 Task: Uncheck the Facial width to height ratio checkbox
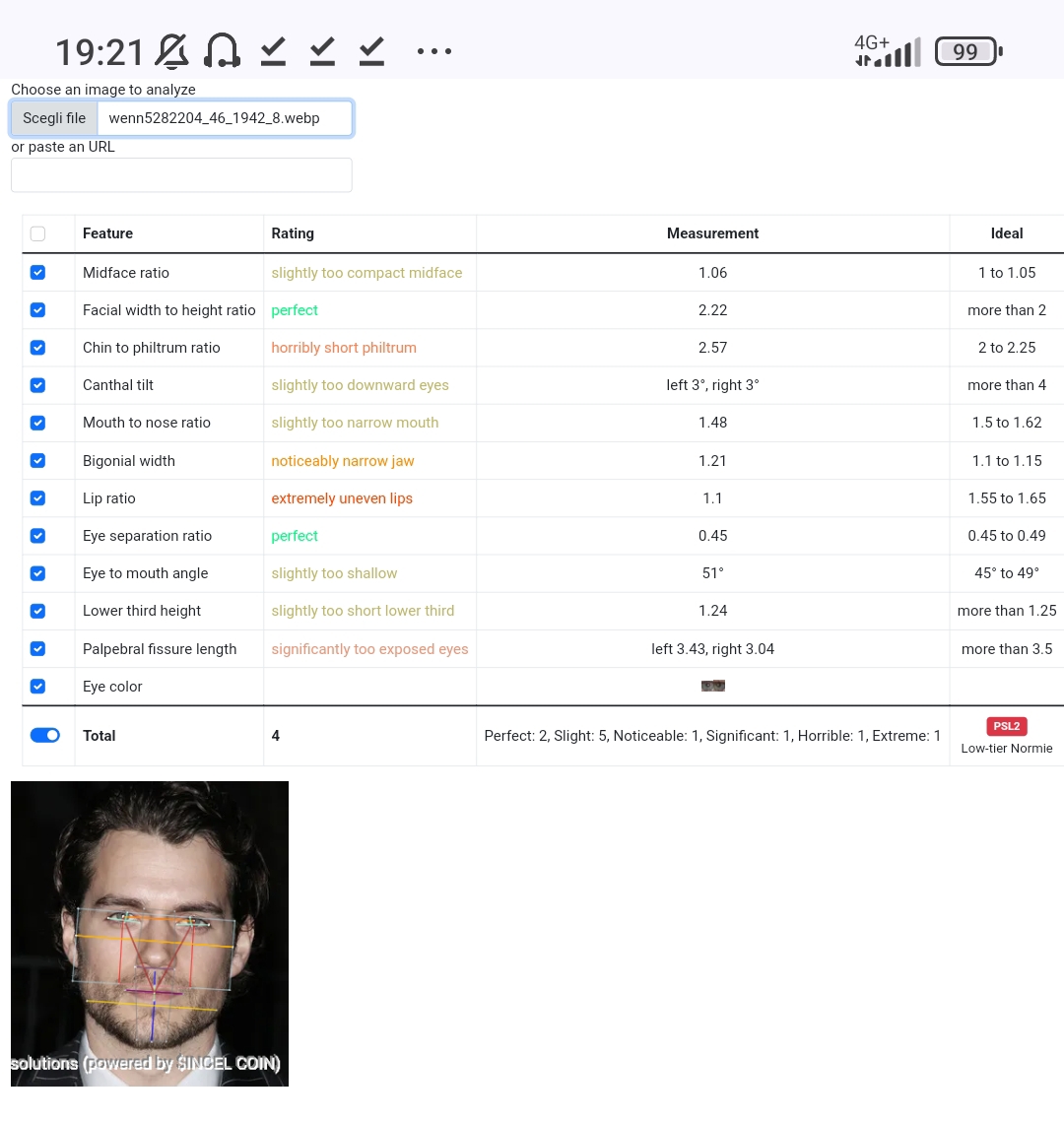click(38, 310)
